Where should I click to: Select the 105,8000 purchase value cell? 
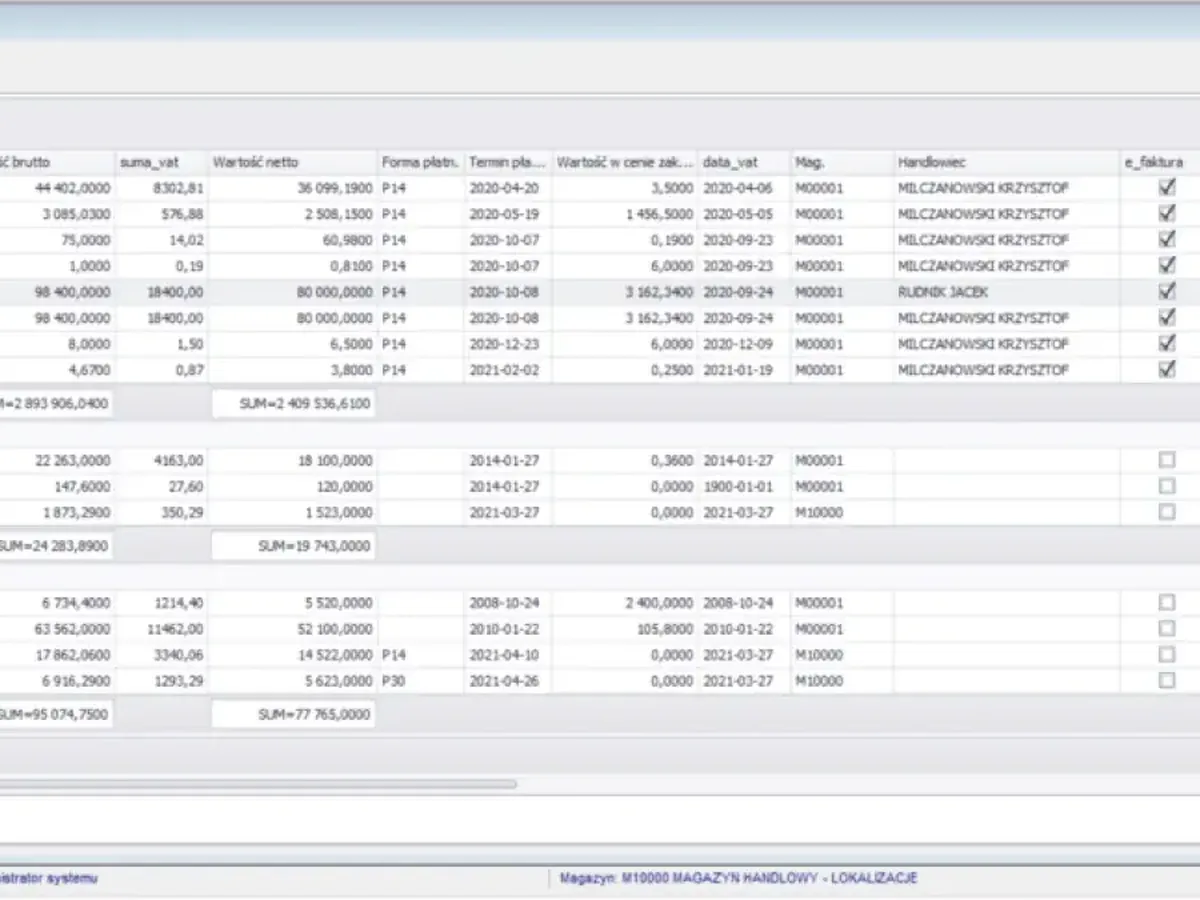[626, 629]
